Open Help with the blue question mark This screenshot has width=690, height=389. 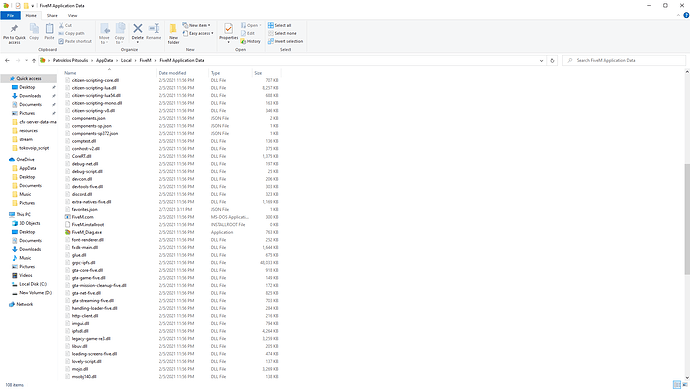coord(686,15)
